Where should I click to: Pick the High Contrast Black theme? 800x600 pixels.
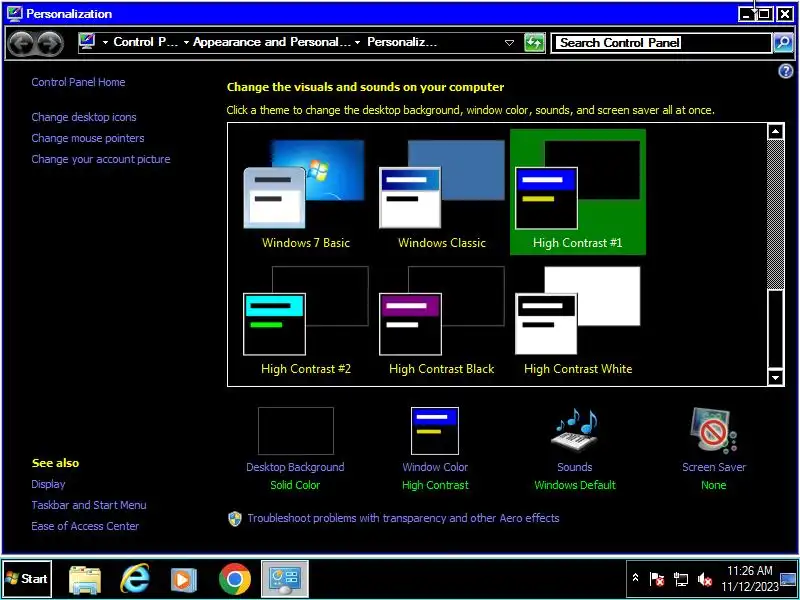(442, 319)
